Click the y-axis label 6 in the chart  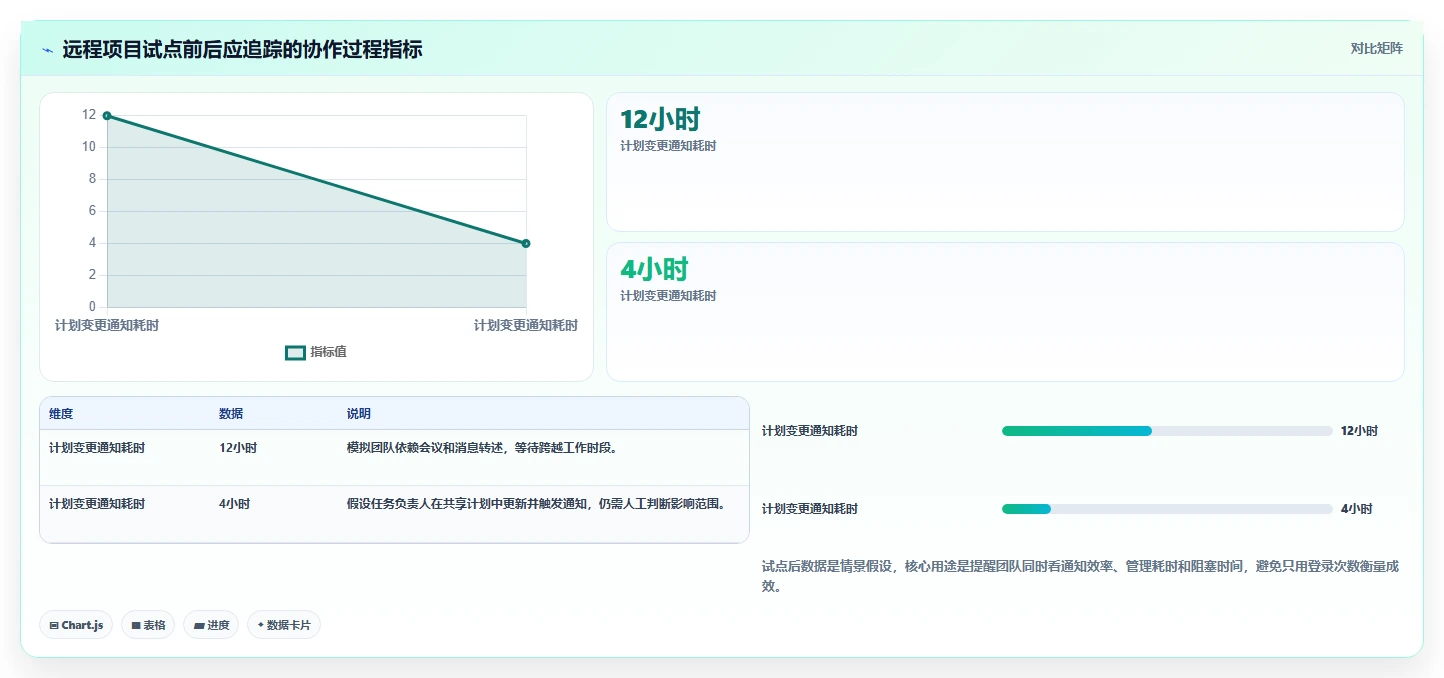coord(92,211)
